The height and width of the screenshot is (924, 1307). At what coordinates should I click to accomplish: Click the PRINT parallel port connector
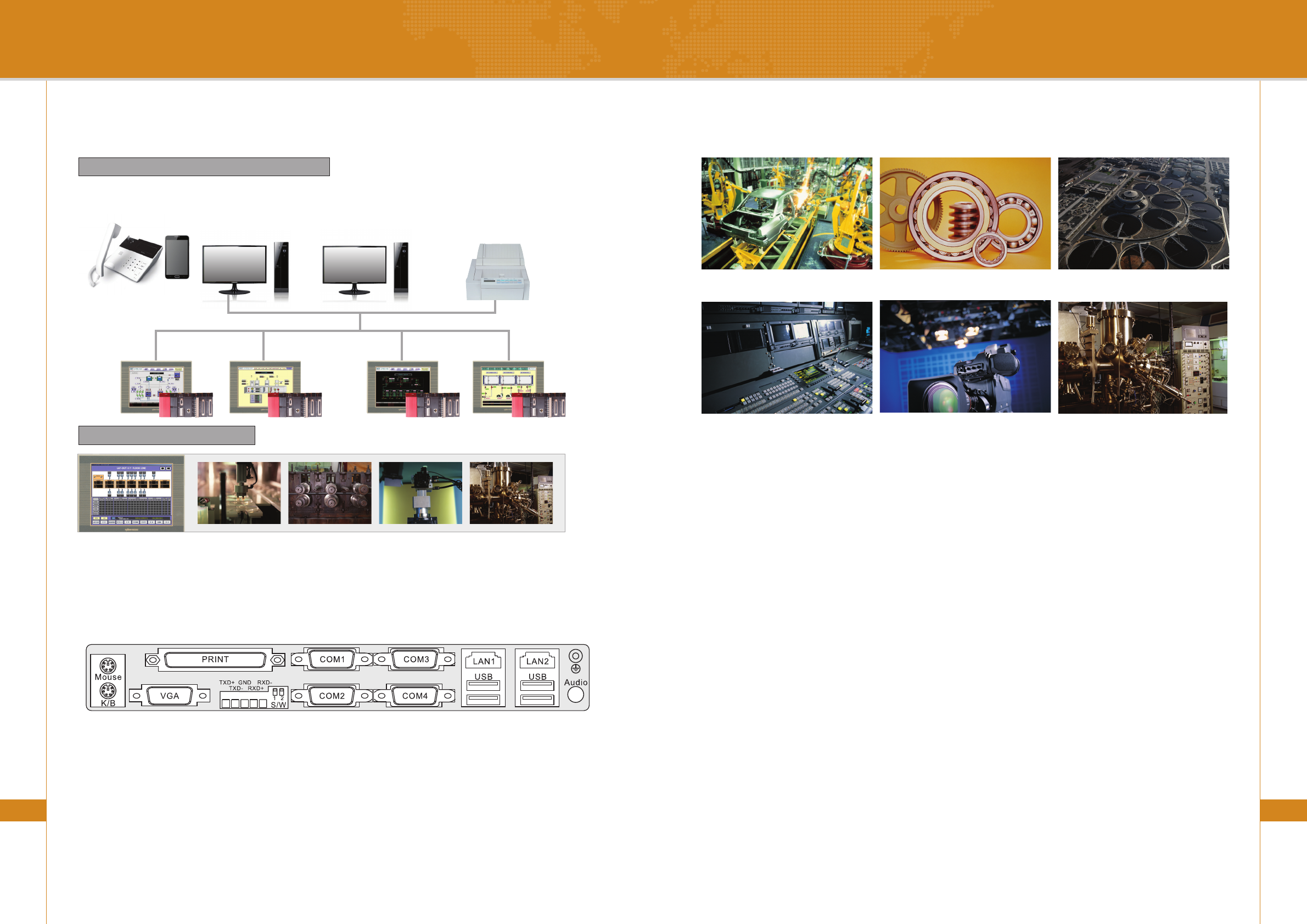215,660
